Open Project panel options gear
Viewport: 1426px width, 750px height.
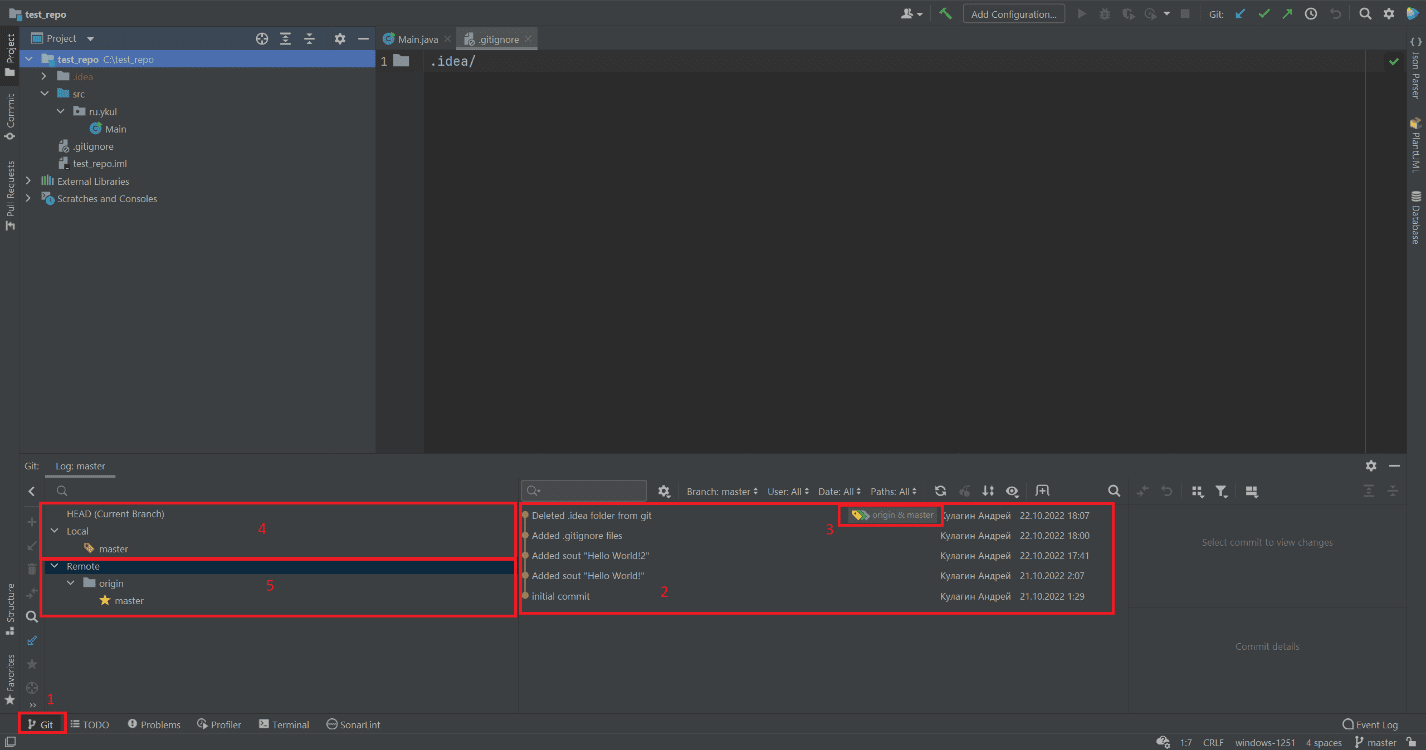pyautogui.click(x=340, y=38)
